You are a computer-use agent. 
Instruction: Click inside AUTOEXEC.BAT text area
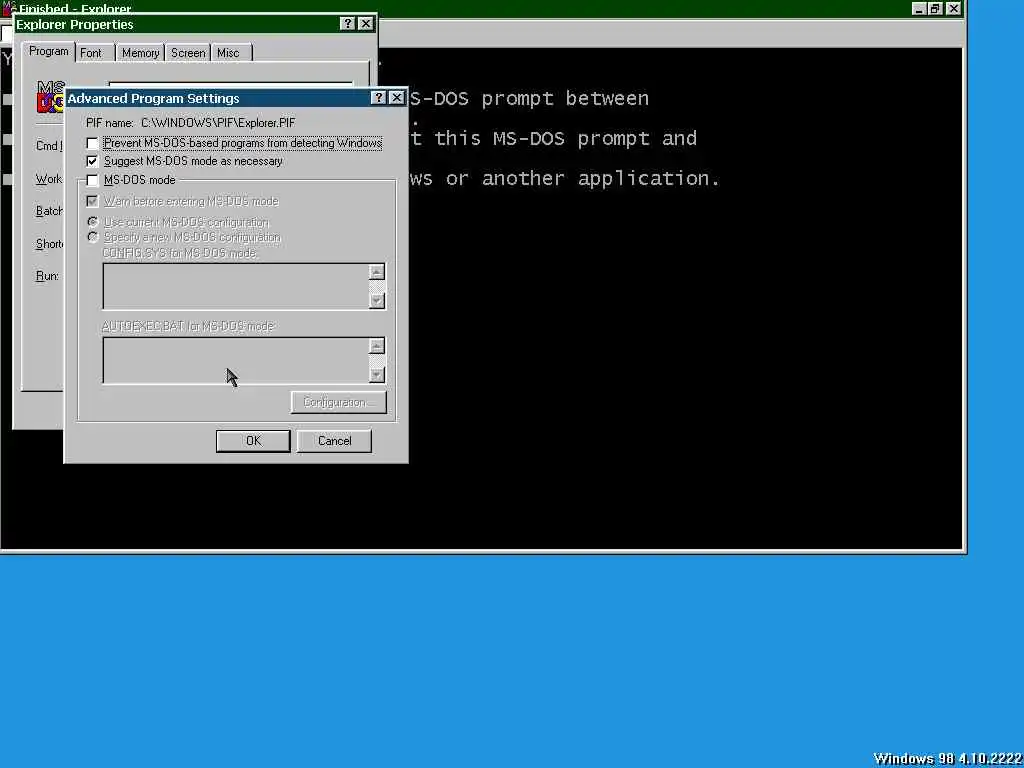click(235, 360)
